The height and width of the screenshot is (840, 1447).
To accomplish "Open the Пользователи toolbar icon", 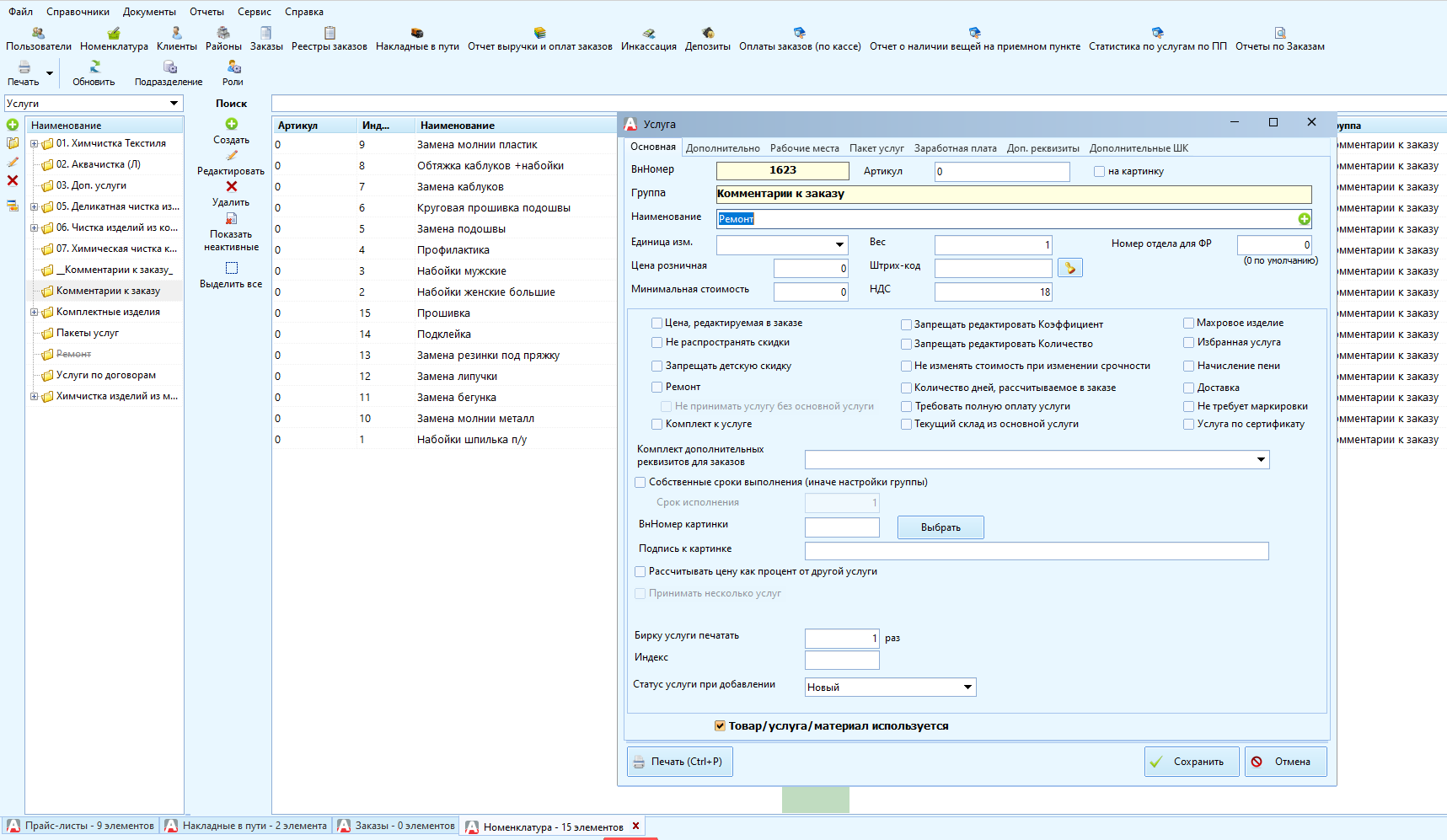I will [38, 34].
